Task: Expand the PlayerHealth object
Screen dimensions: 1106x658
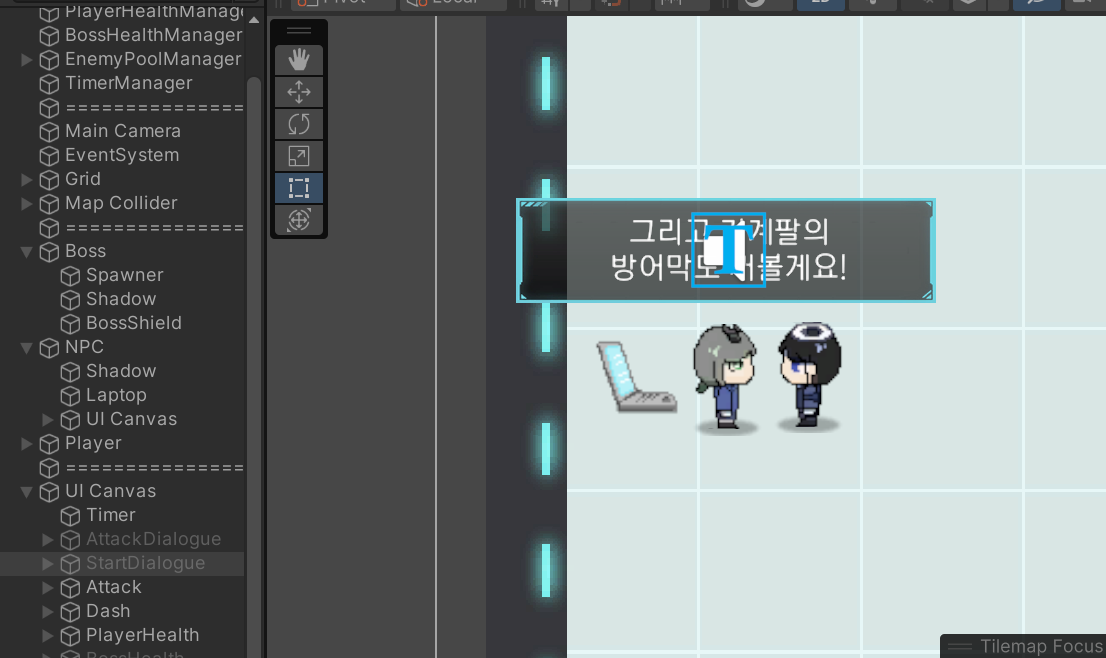Action: coord(47,635)
